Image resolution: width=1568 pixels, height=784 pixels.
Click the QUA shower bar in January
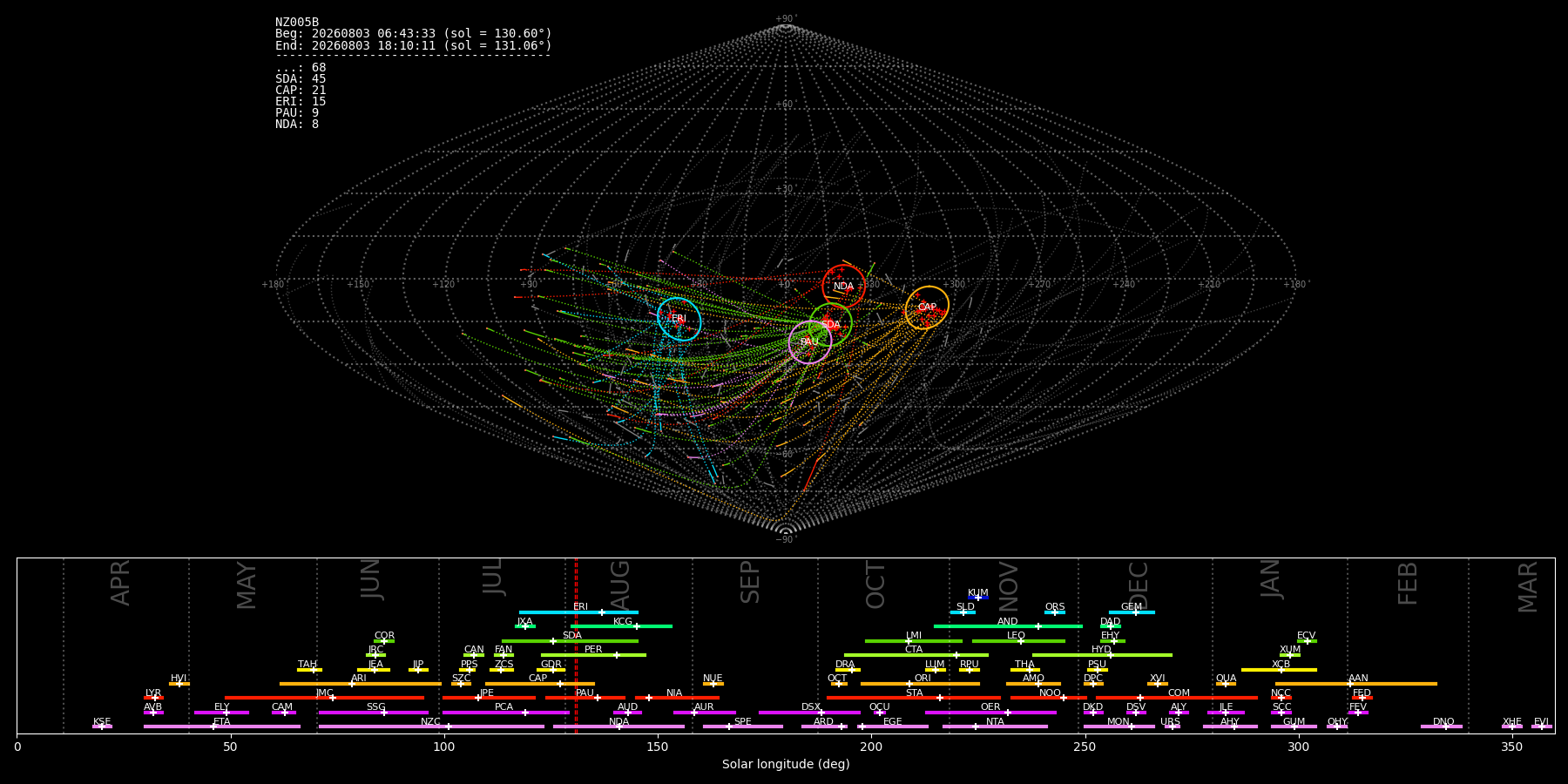coord(1226,684)
